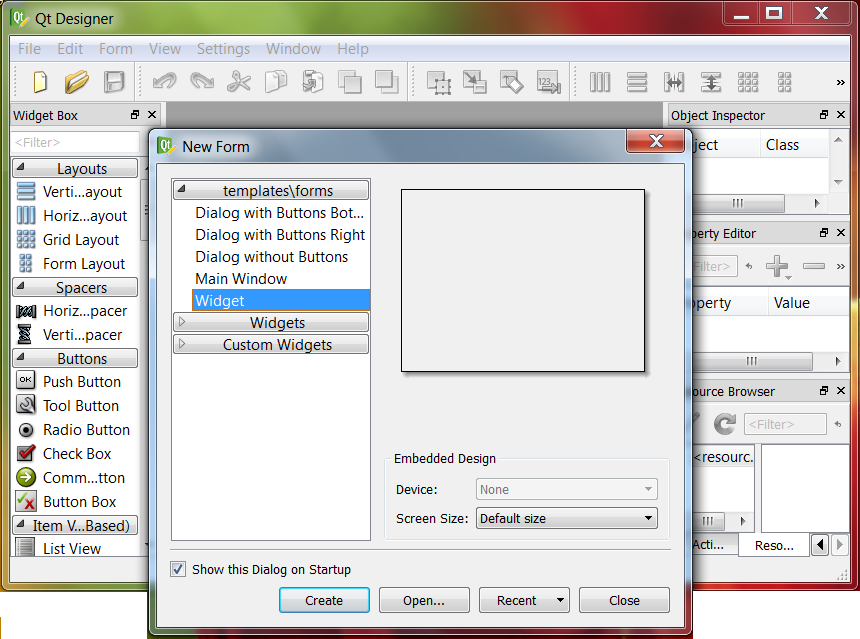Click the New form toolbar icon
This screenshot has width=860, height=639.
[x=40, y=82]
